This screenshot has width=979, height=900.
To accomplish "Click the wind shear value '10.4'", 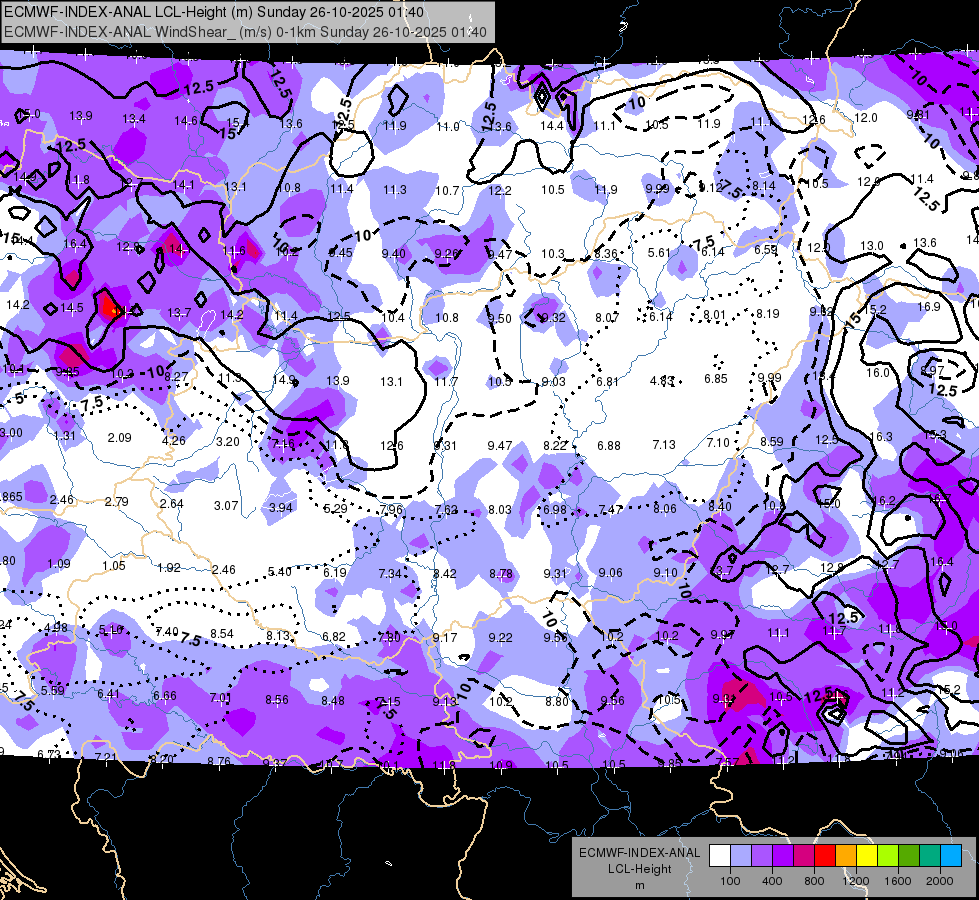I will click(393, 318).
